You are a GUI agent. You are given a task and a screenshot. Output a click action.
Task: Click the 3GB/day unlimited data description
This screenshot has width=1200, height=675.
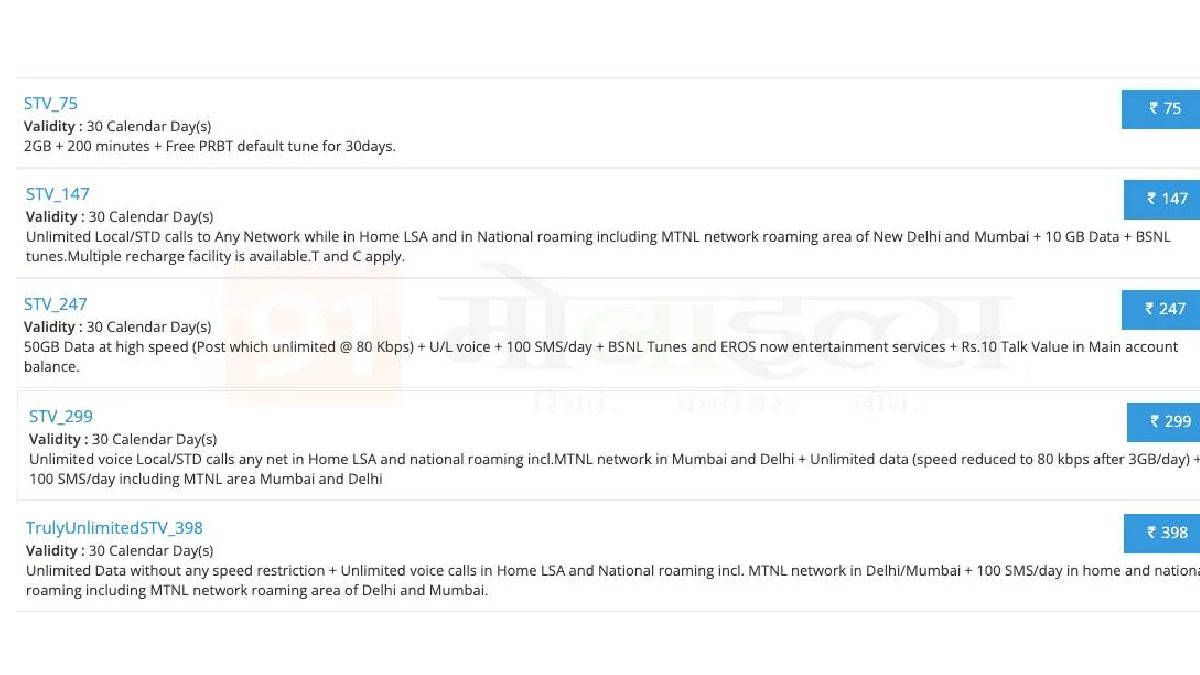pyautogui.click(x=614, y=469)
